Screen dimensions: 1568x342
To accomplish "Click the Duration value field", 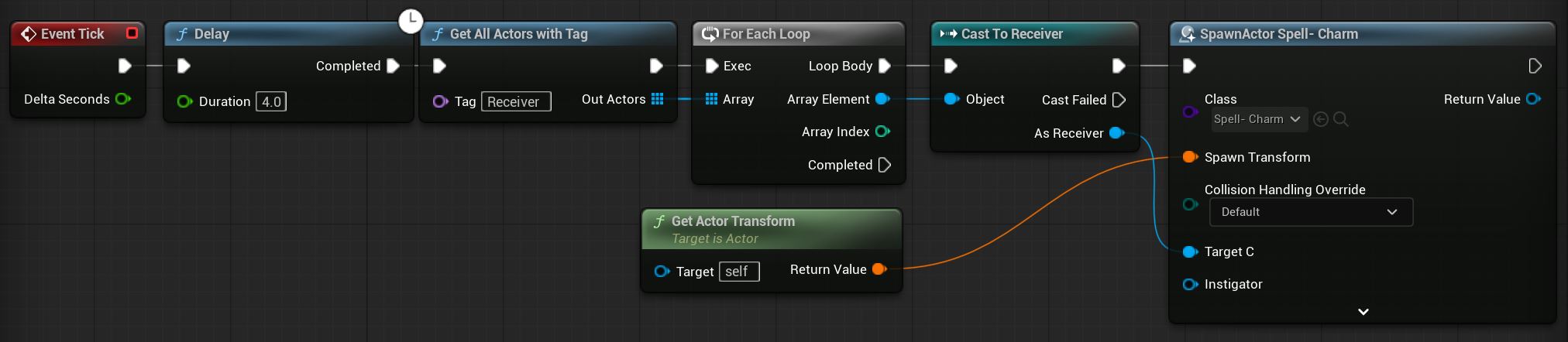I will [x=271, y=101].
